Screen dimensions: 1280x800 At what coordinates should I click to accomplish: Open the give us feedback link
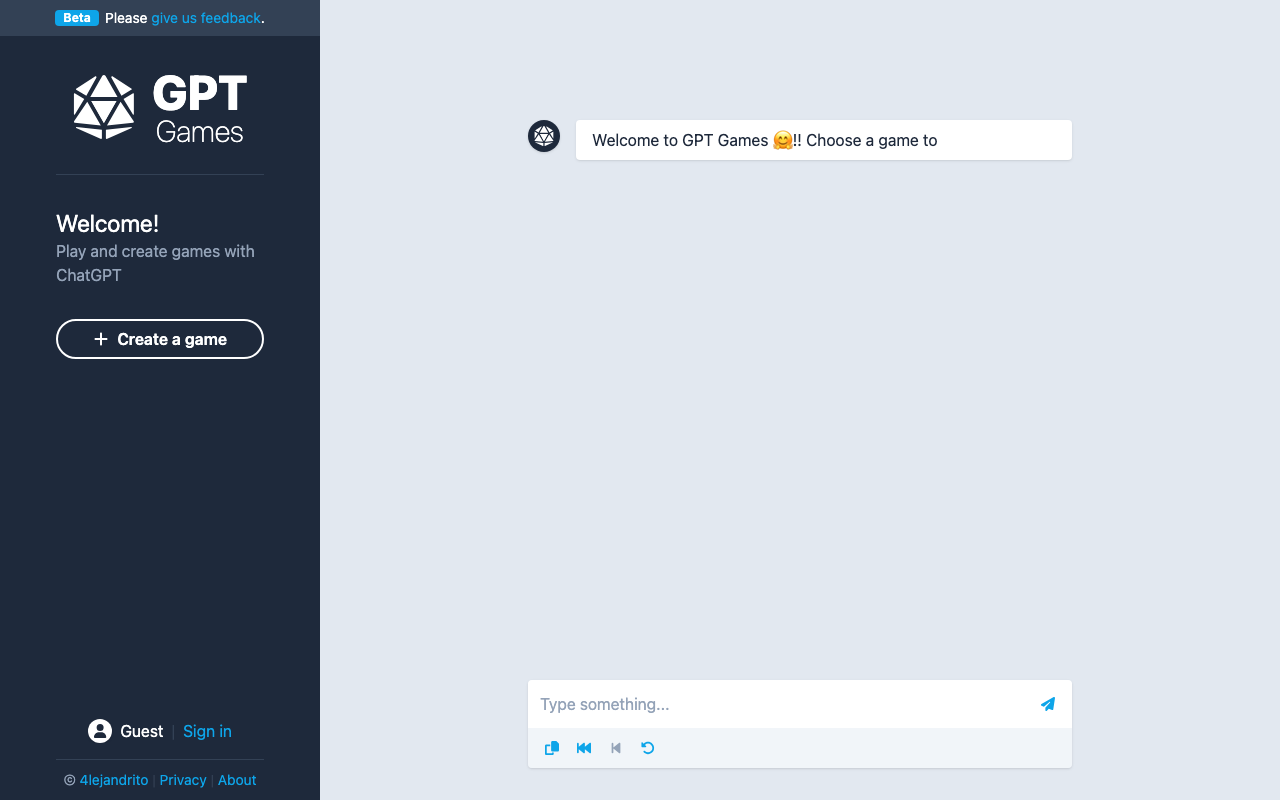click(x=206, y=18)
